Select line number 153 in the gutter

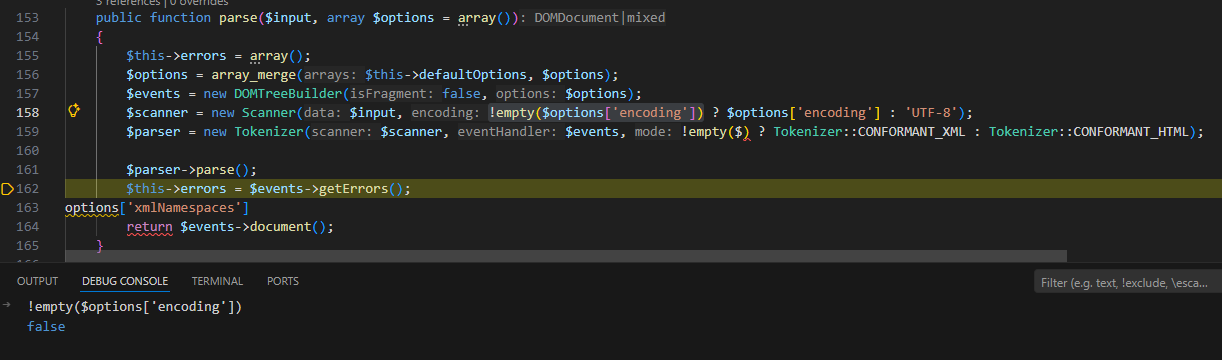point(27,18)
